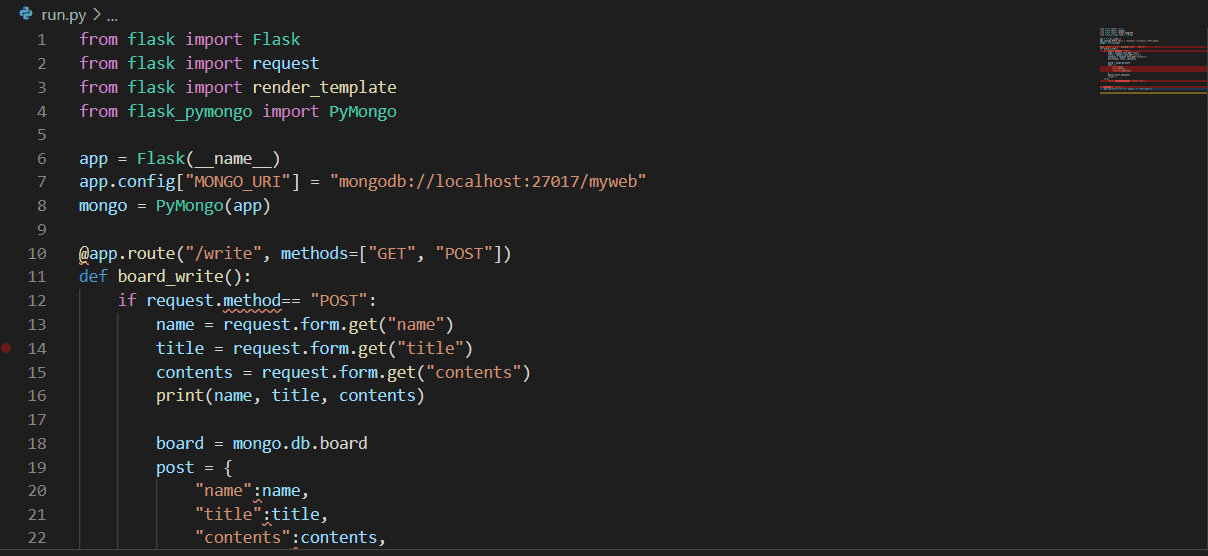The height and width of the screenshot is (556, 1208).
Task: Click the underlined method word on line 12
Action: pos(252,301)
